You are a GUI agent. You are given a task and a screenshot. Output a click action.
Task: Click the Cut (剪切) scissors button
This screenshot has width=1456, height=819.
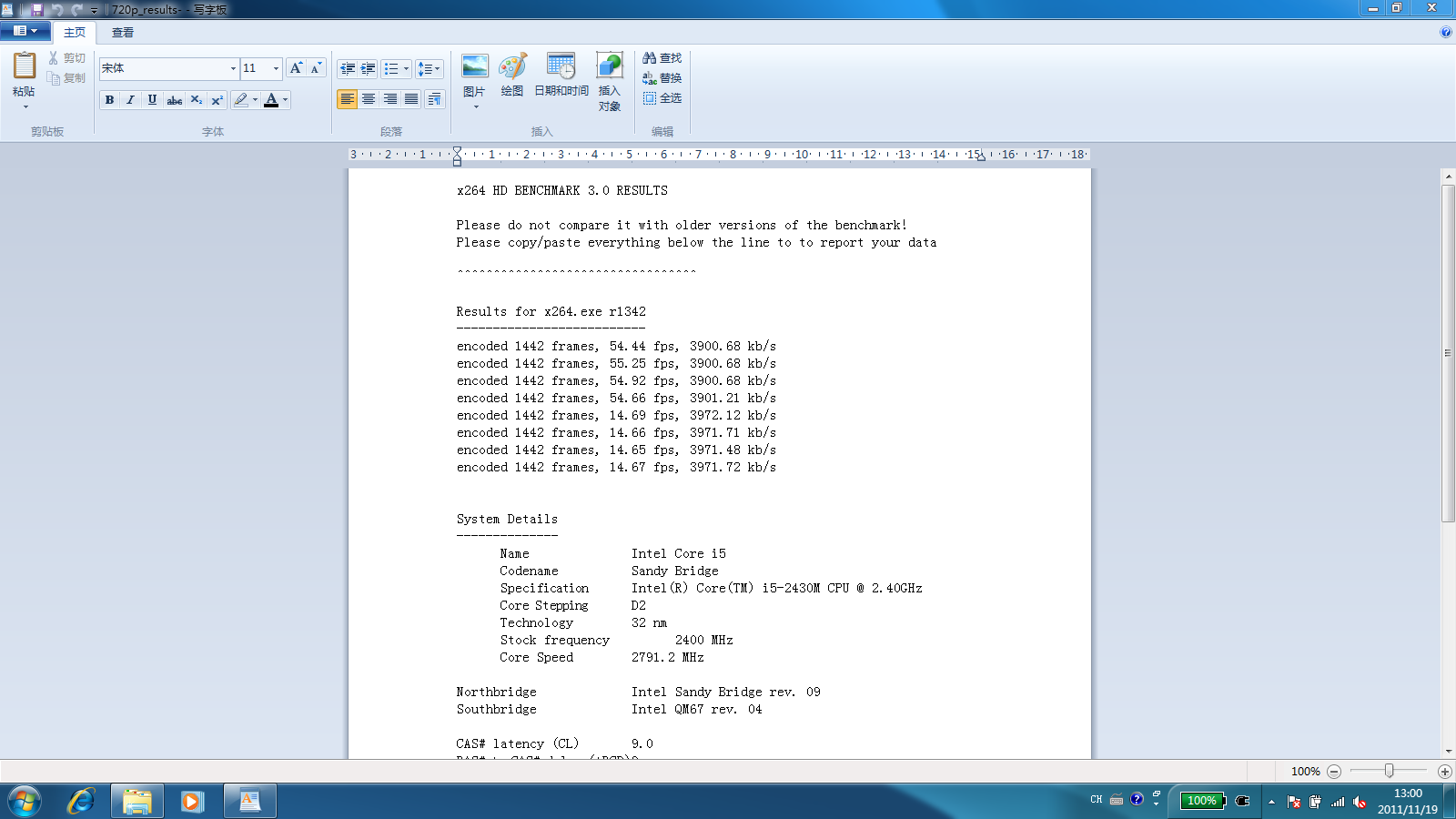[66, 58]
